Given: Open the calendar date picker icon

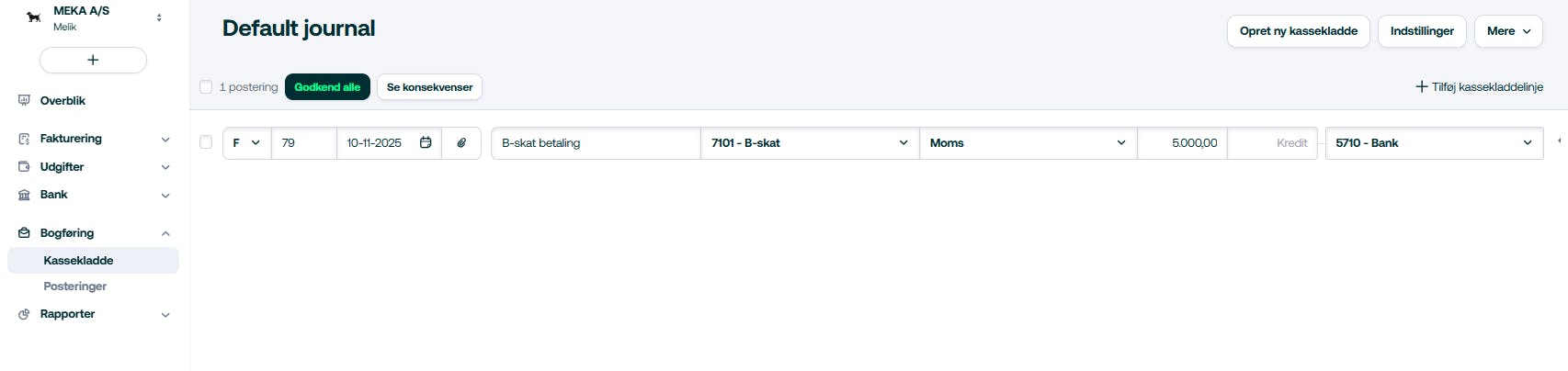Looking at the screenshot, I should tap(426, 143).
